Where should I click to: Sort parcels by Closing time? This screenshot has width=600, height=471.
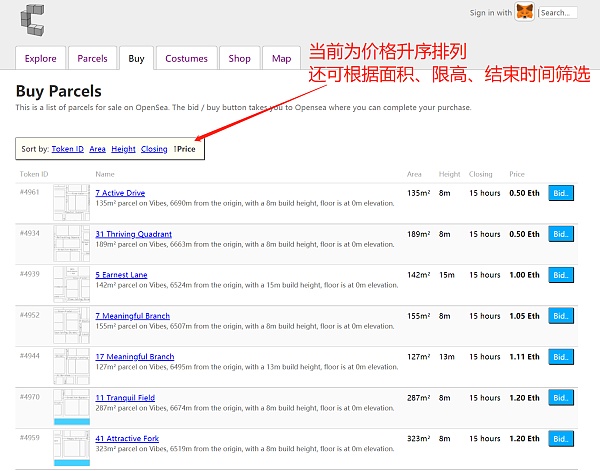154,149
